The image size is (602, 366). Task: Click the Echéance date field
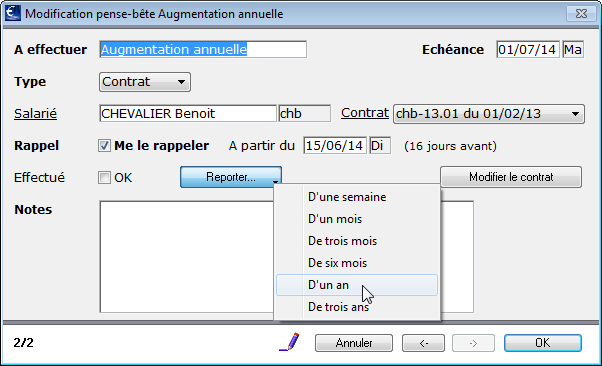[x=528, y=50]
